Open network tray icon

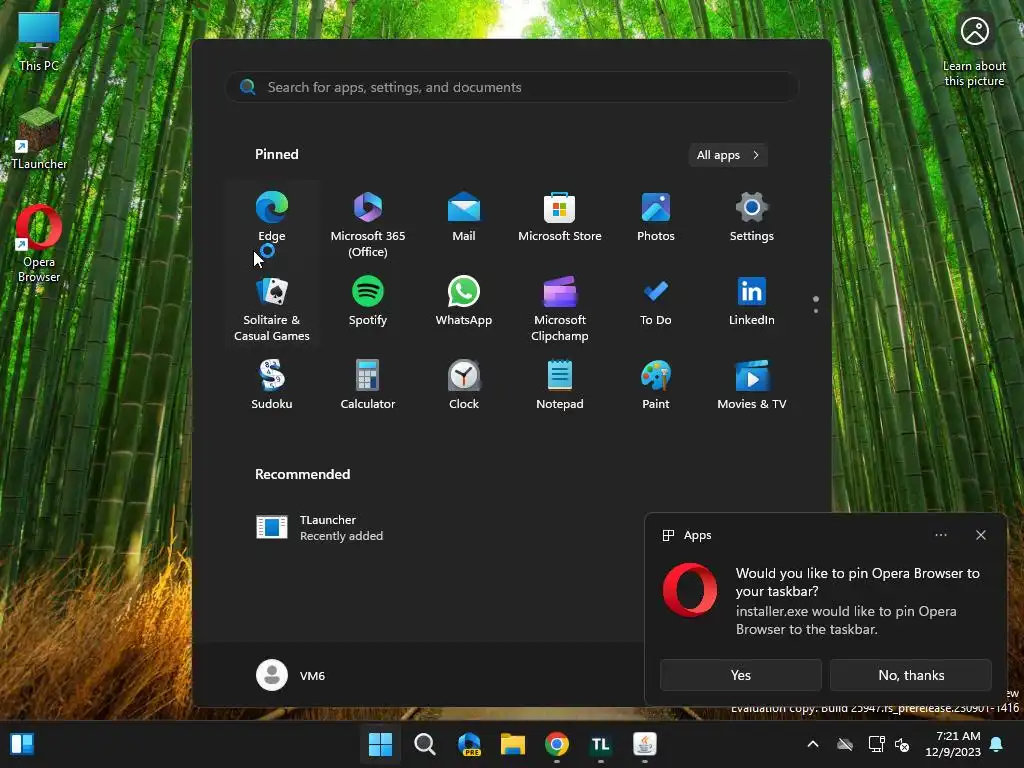[876, 744]
